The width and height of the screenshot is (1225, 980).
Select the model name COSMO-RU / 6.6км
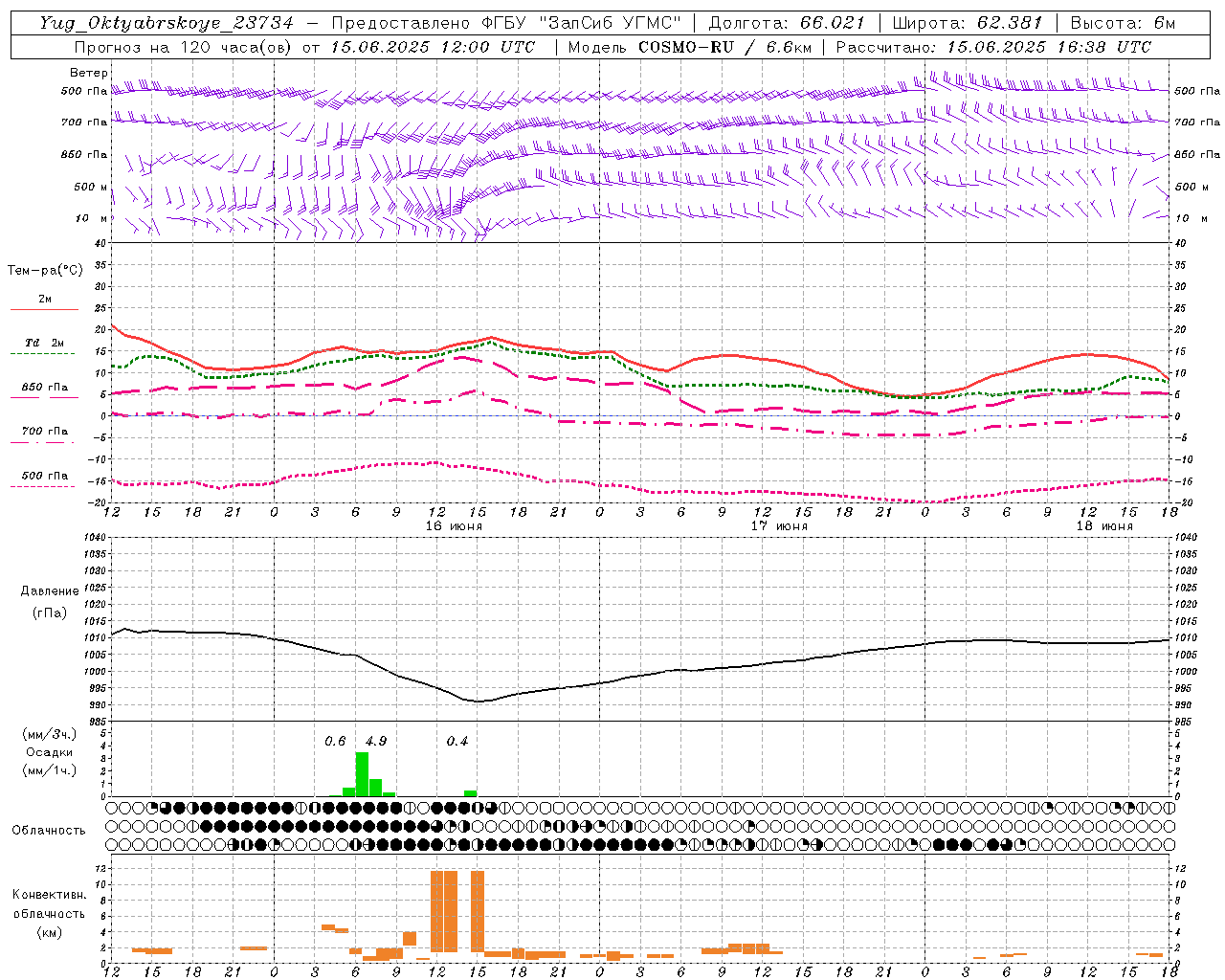click(725, 47)
